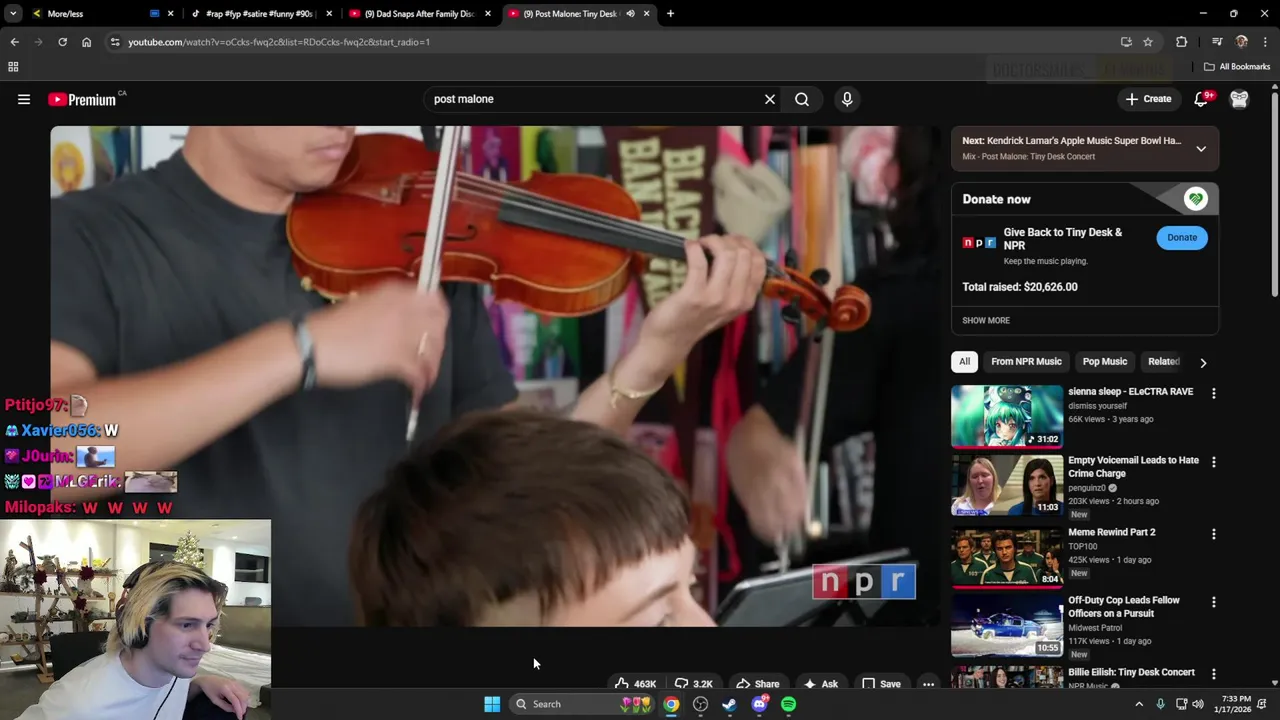Select the 'Related' chip

click(1163, 361)
